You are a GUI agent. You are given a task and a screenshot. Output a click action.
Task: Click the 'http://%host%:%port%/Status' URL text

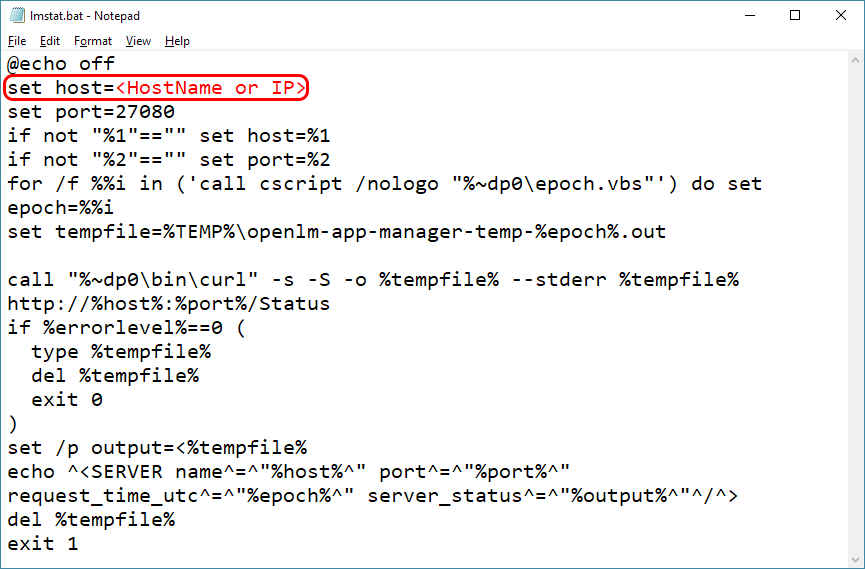tap(168, 304)
